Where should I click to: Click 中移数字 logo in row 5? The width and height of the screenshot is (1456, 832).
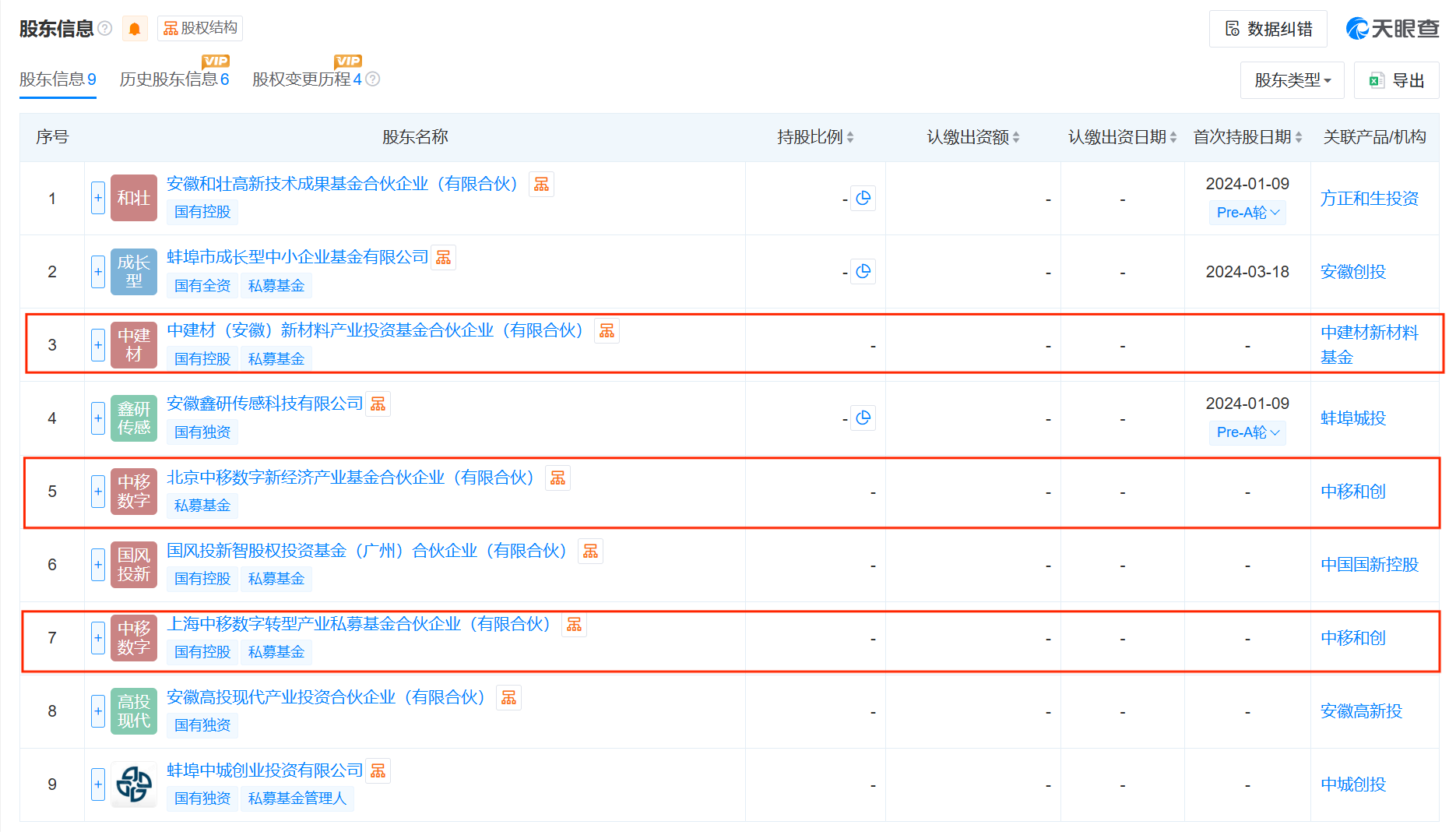(134, 491)
